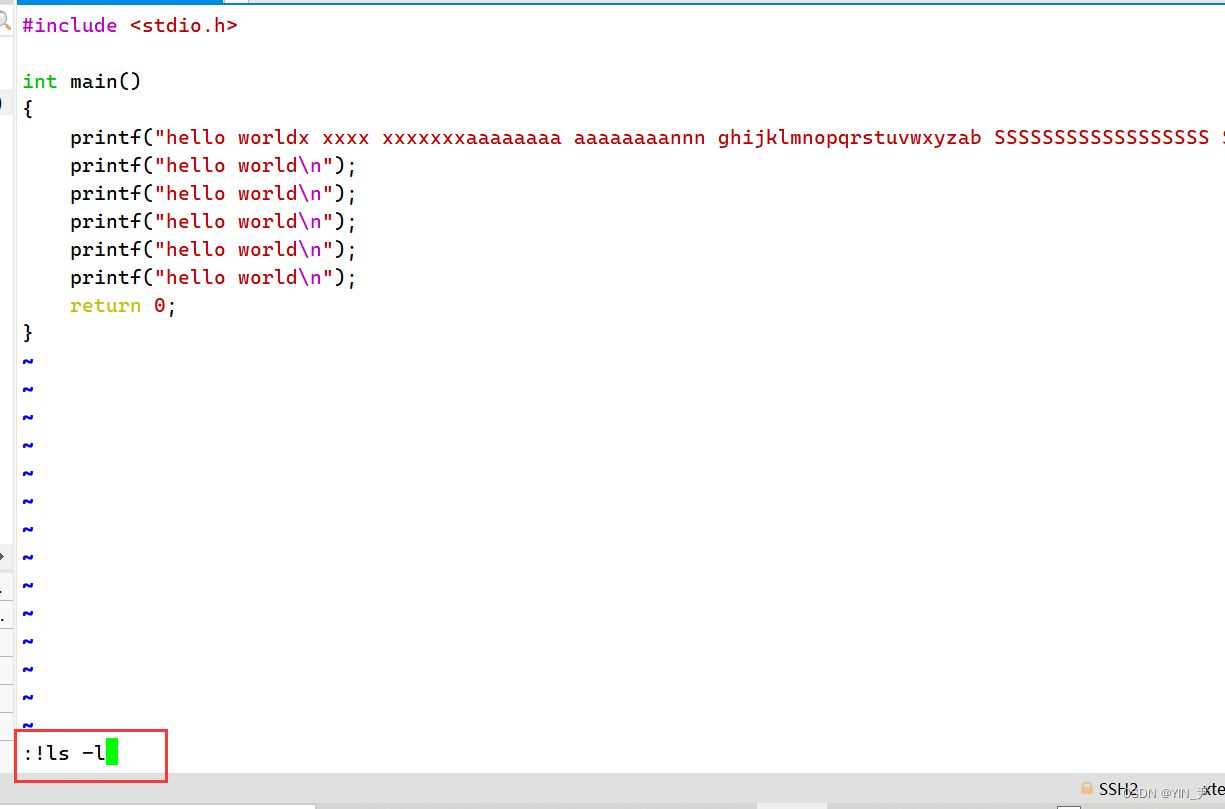This screenshot has width=1225, height=809.
Task: Click the second printf hello world line
Action: [213, 165]
